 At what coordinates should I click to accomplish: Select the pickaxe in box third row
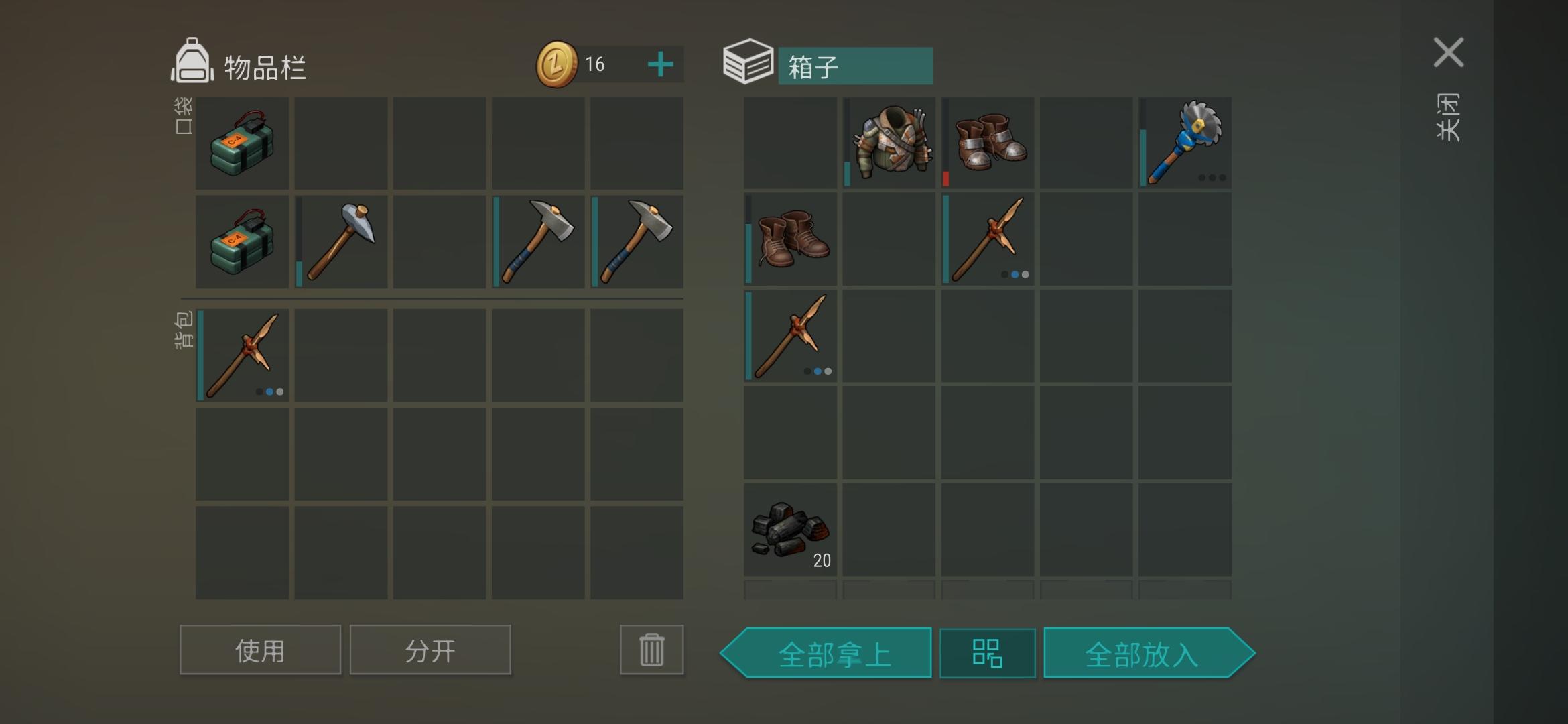pyautogui.click(x=791, y=336)
